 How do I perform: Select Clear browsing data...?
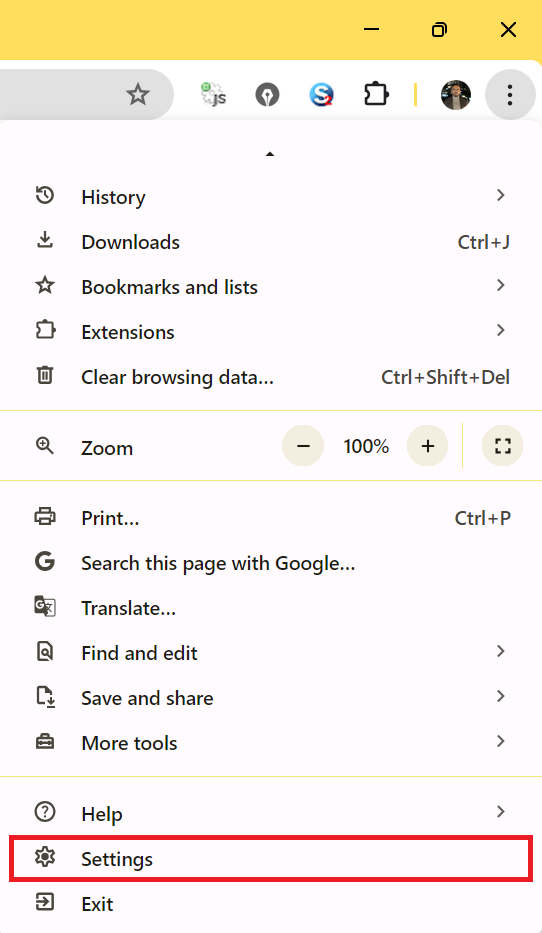[x=271, y=376]
